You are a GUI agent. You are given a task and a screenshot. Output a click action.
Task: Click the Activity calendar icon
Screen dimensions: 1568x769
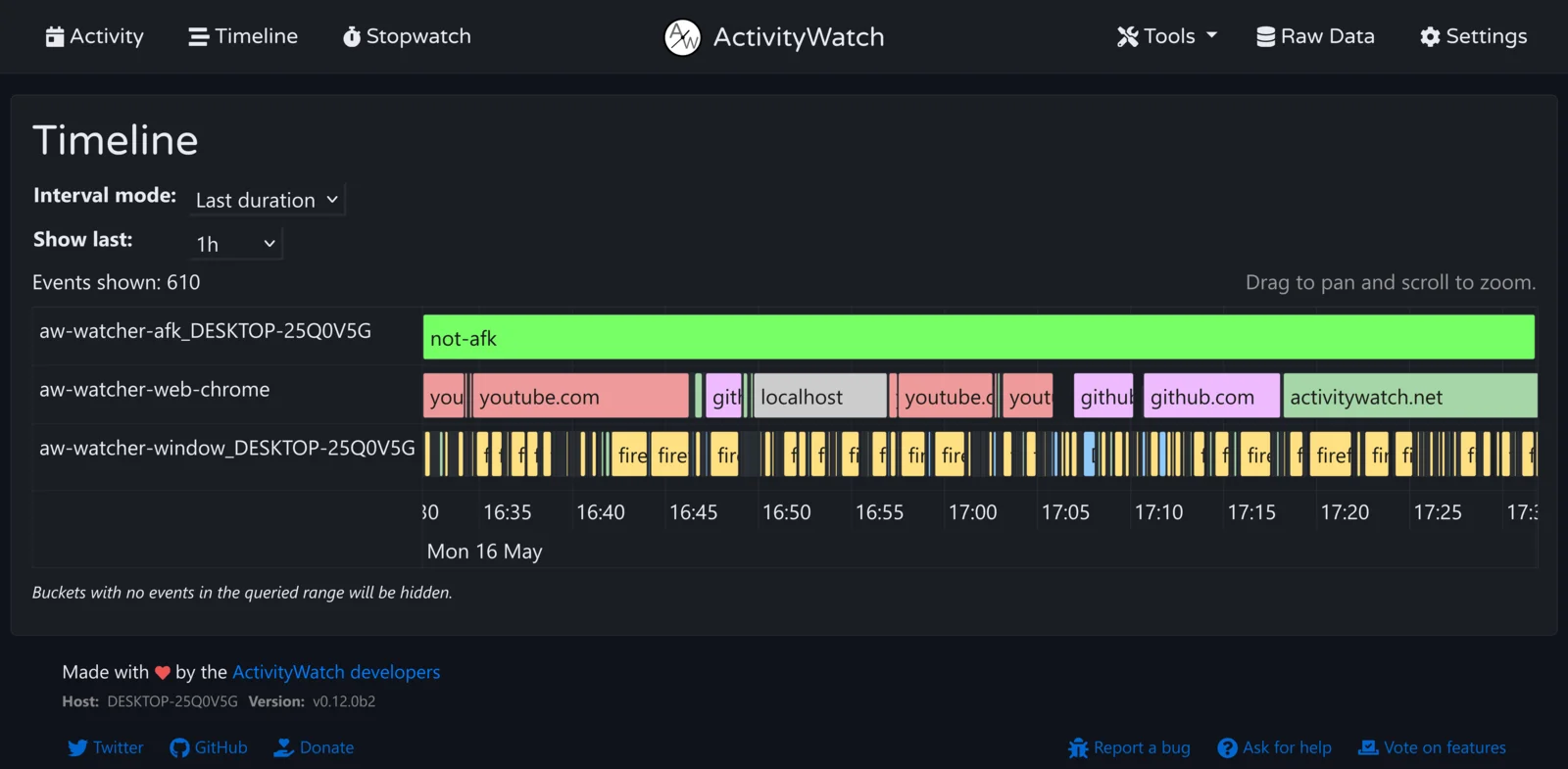click(x=55, y=37)
